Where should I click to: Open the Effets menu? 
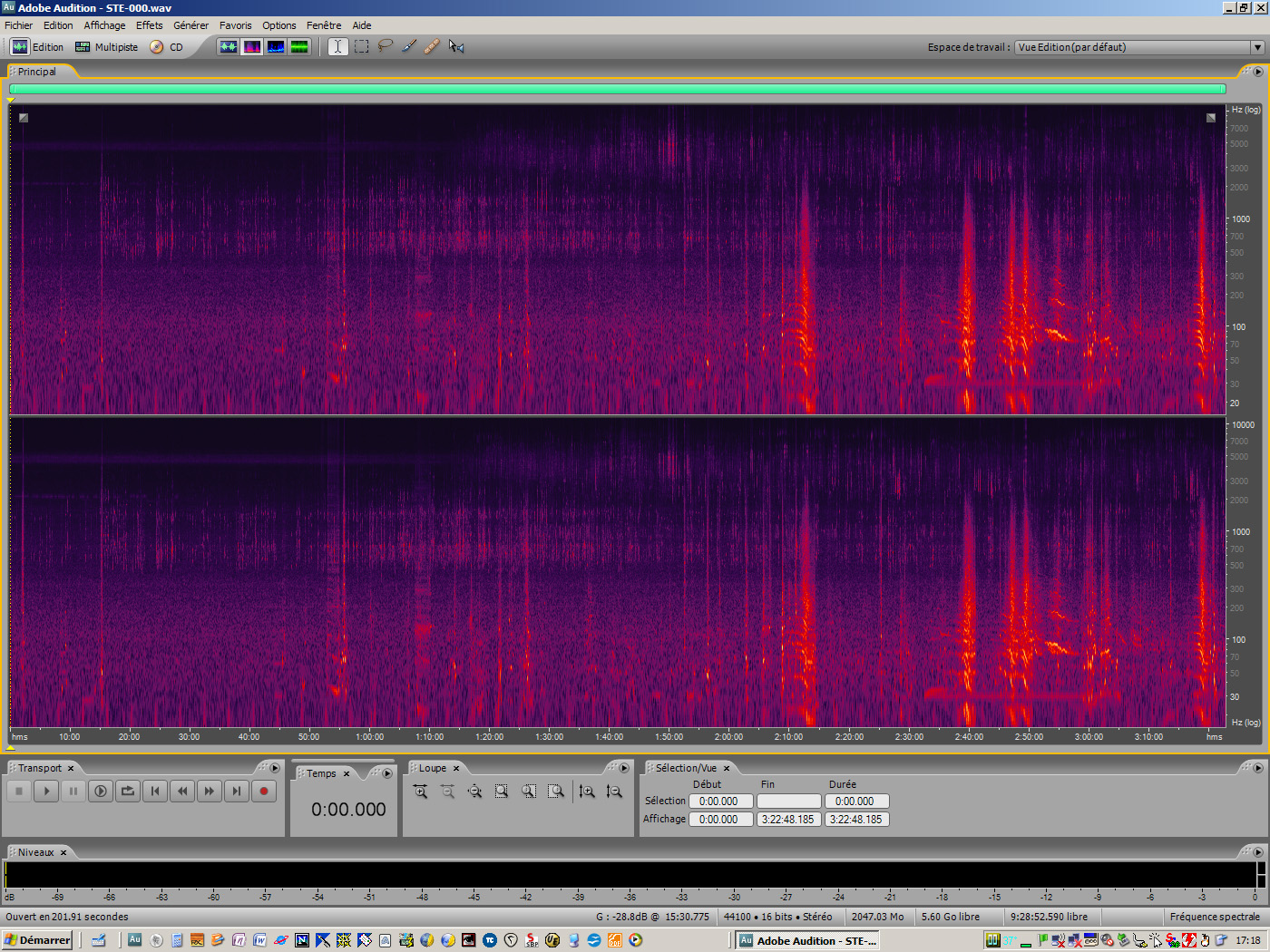pos(149,24)
